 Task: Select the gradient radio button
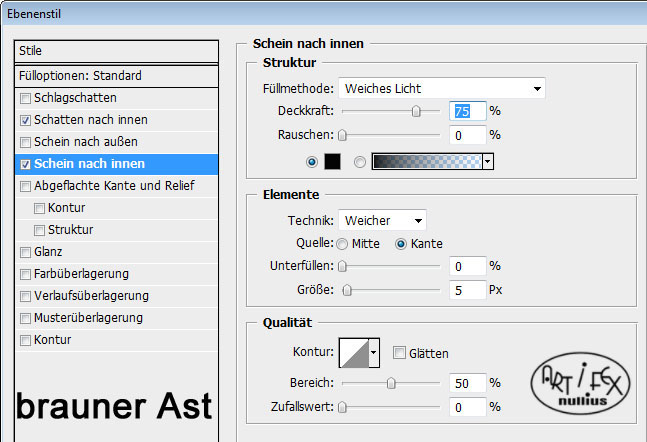(360, 162)
